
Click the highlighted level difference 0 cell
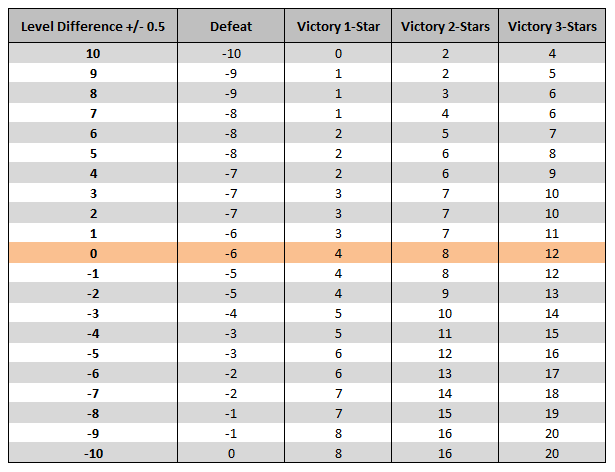93,253
